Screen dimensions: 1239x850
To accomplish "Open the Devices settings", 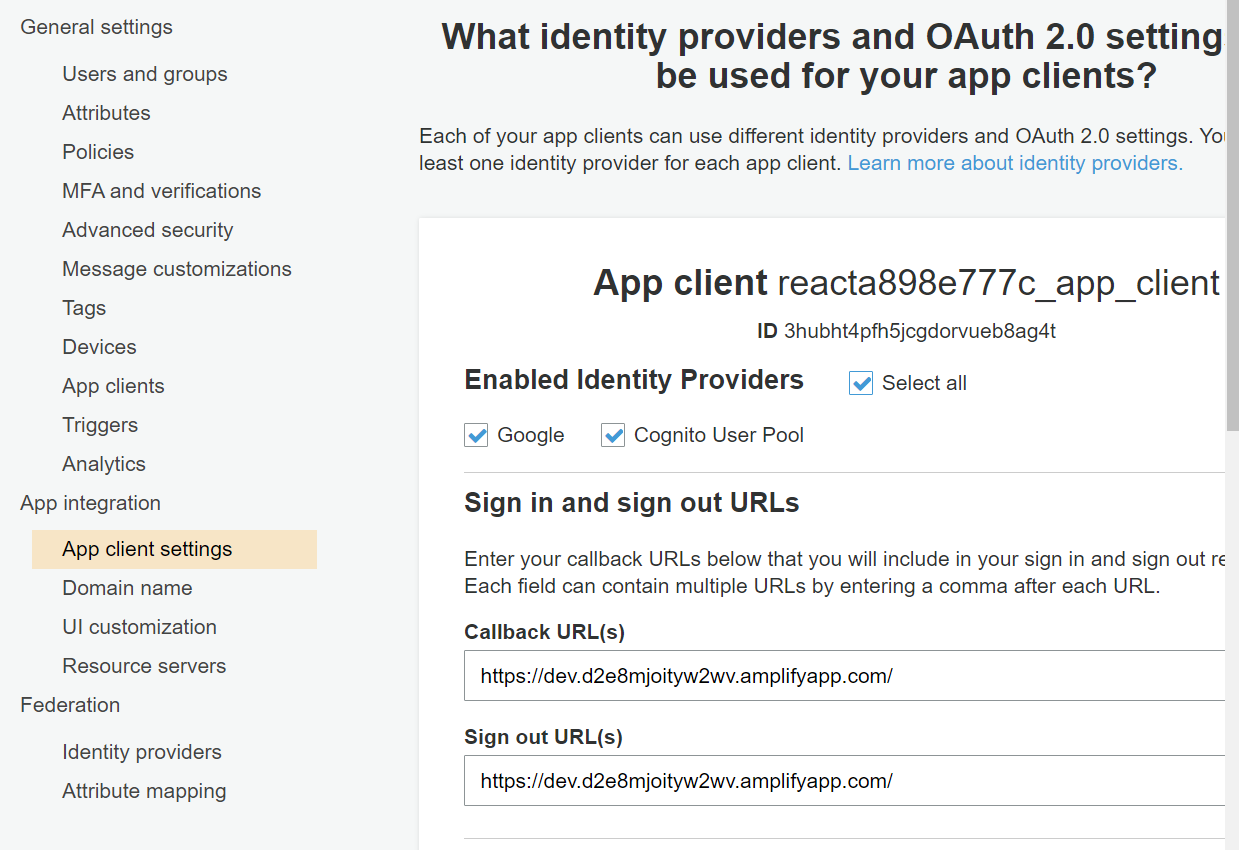I will 99,347.
